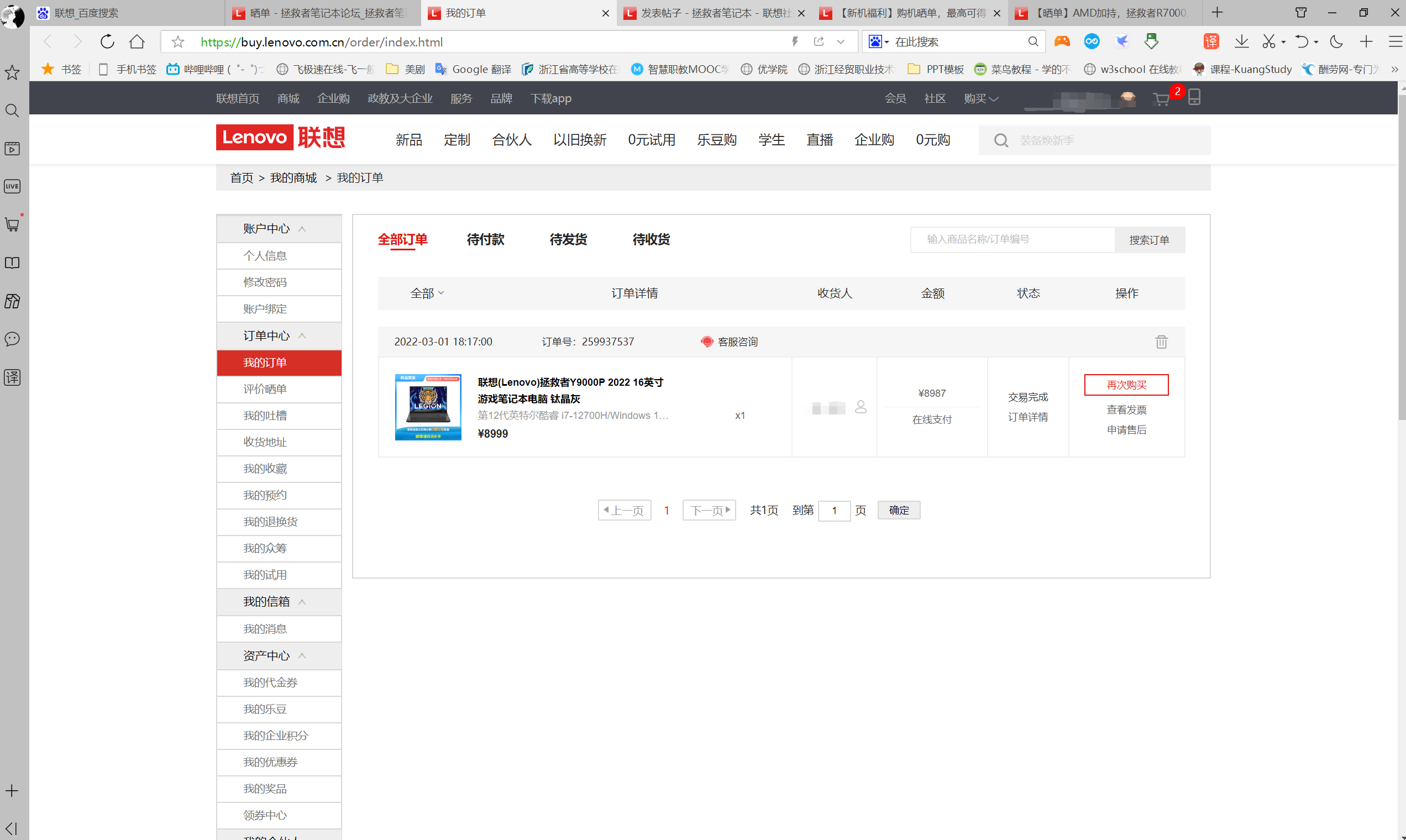Open game controller extension icon
This screenshot has height=840, width=1406.
pos(1062,41)
